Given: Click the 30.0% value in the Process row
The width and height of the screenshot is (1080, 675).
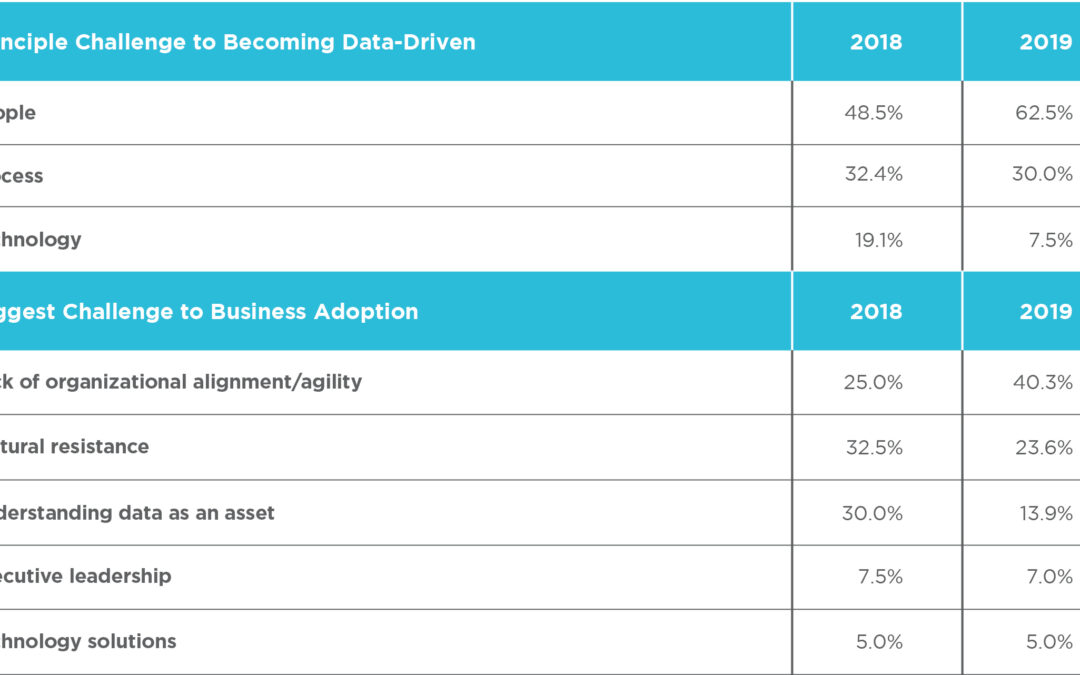Looking at the screenshot, I should coord(1043,175).
